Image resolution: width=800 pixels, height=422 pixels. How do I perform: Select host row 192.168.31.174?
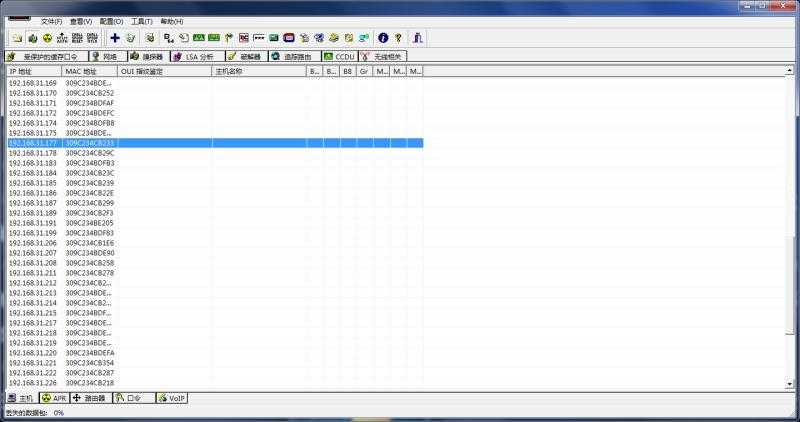pos(215,123)
